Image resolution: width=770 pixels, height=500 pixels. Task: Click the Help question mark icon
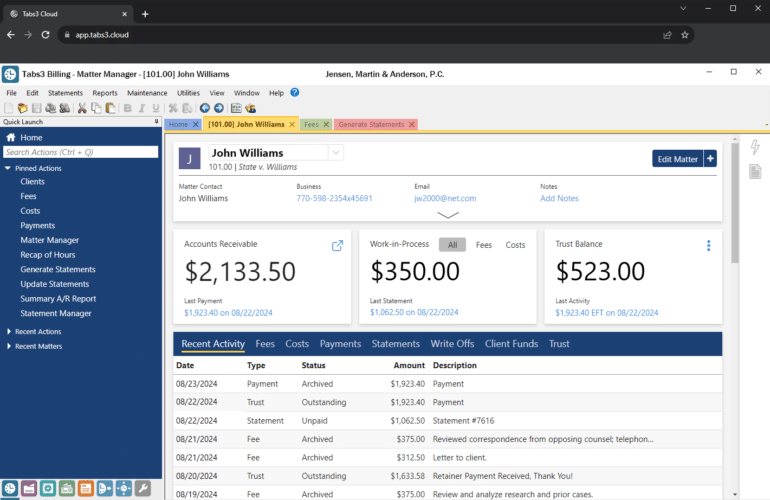coord(295,92)
